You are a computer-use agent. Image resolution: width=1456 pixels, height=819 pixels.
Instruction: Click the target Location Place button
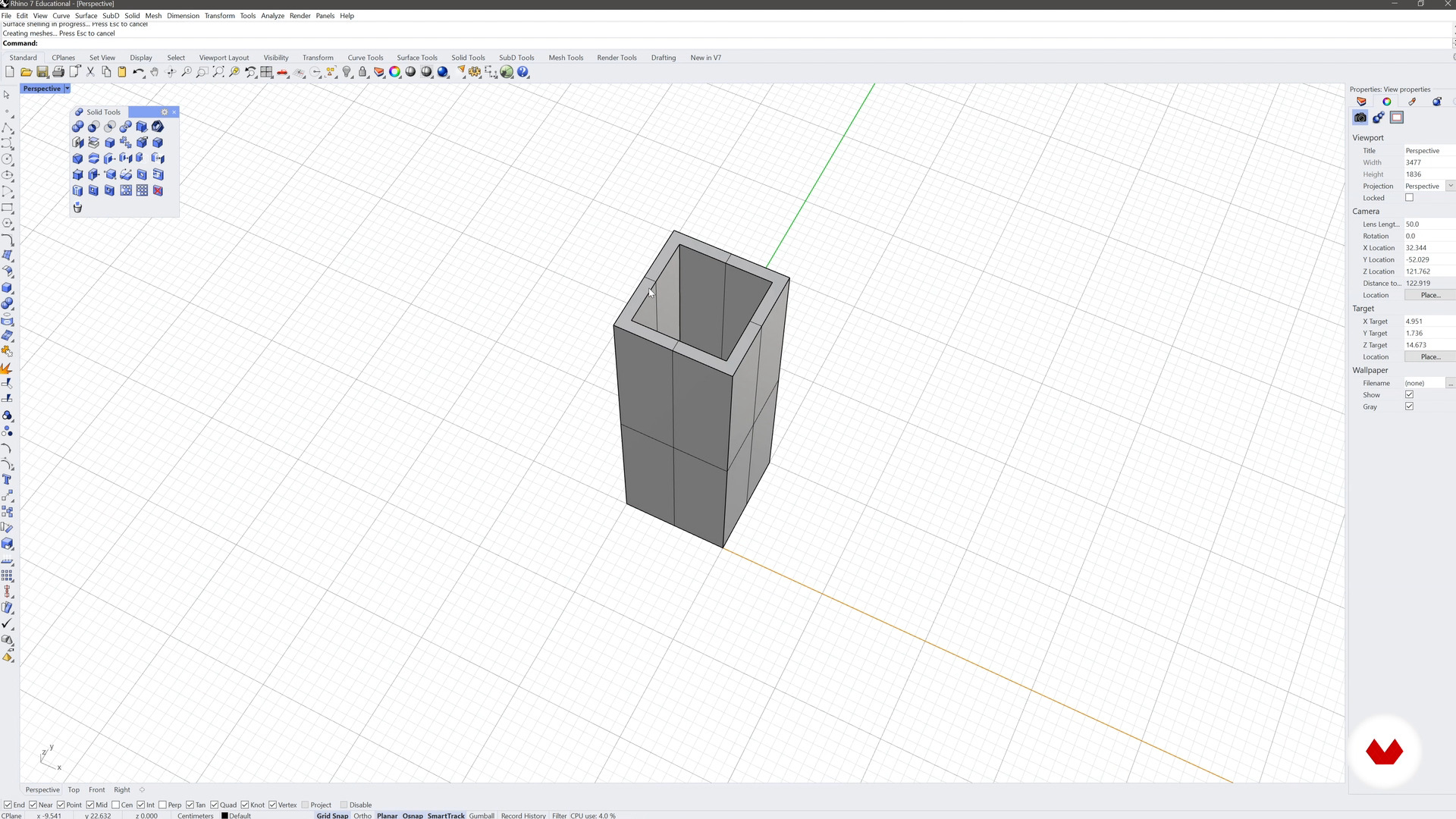[1429, 356]
